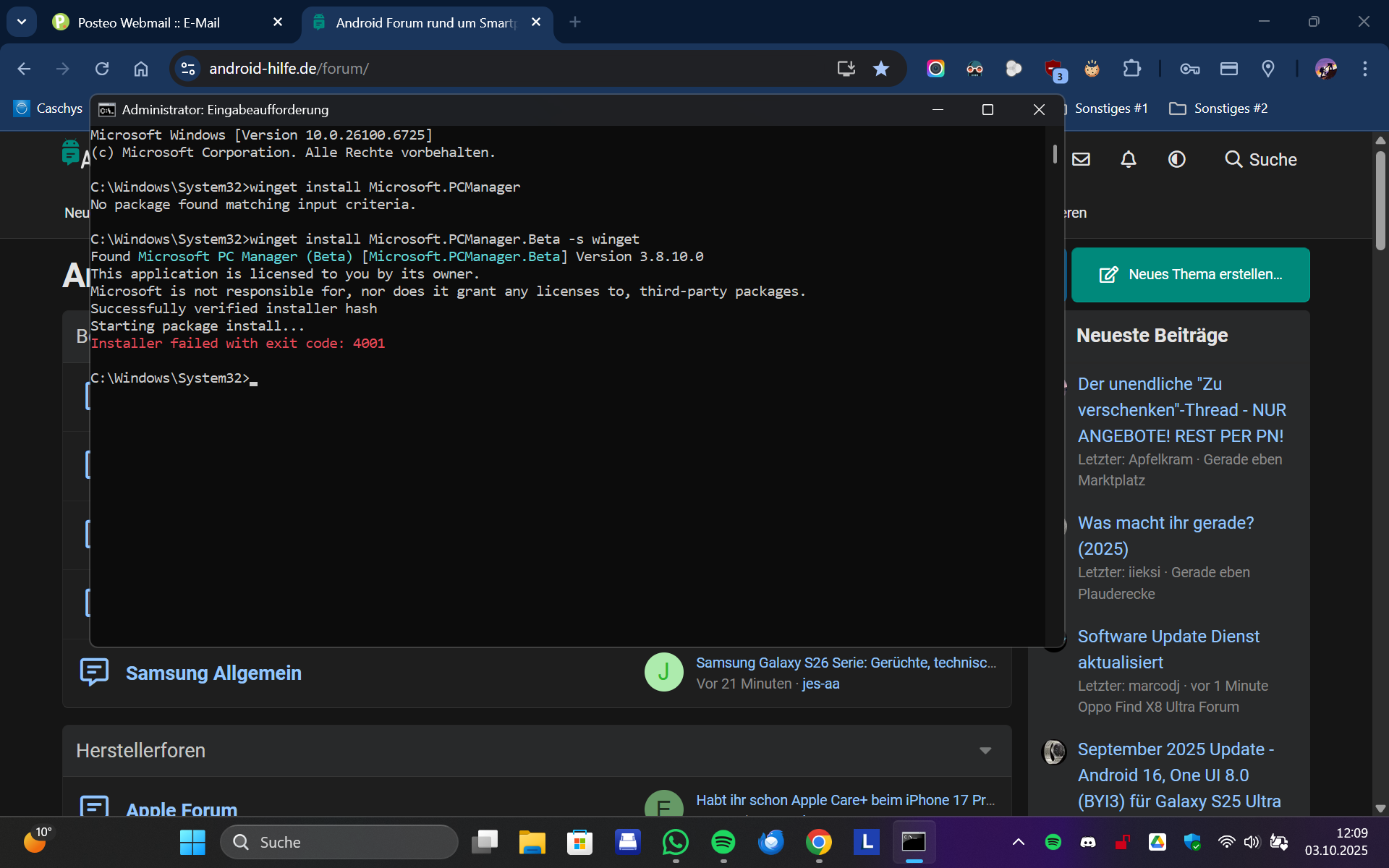Open the Chrome three-dot menu
Image resolution: width=1389 pixels, height=868 pixels.
click(x=1364, y=69)
